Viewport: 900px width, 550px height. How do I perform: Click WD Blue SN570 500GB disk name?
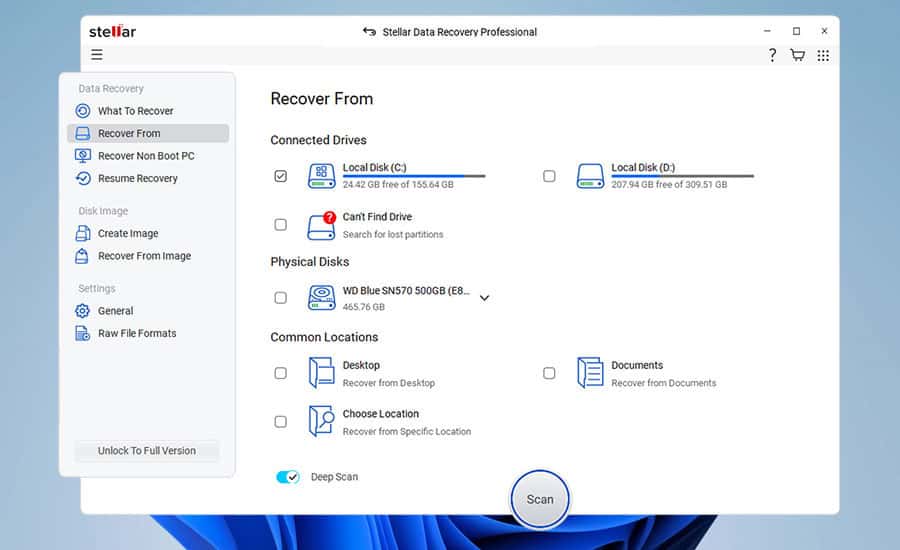[406, 291]
